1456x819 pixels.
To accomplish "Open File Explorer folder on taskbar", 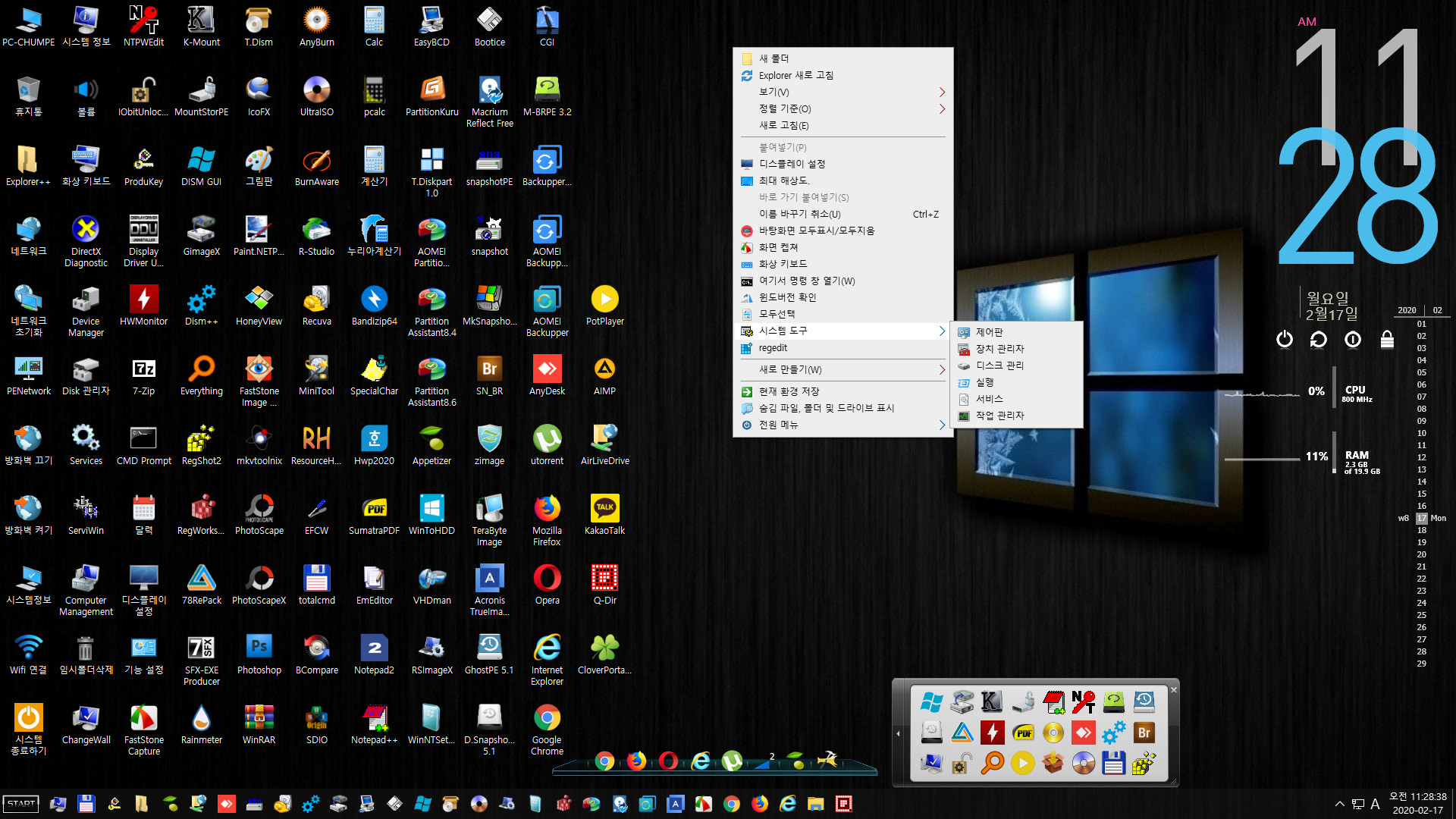I will pos(815,804).
